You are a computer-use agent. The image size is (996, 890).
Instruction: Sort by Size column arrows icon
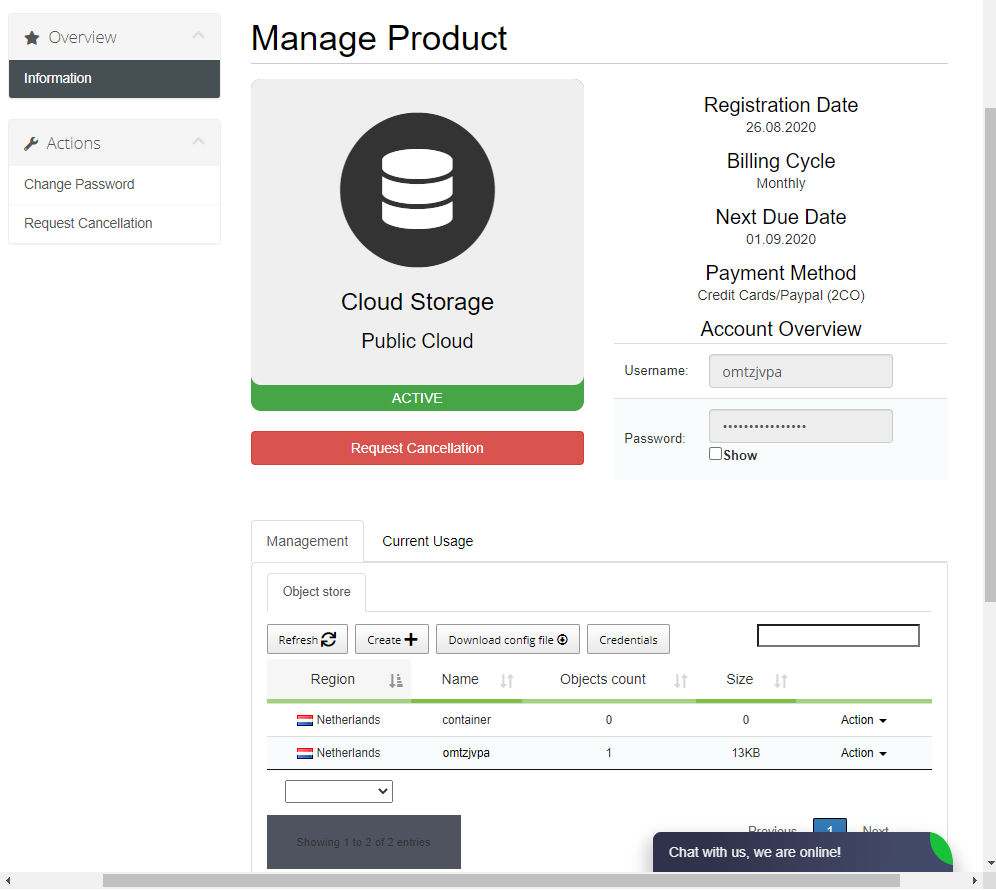[x=781, y=681]
